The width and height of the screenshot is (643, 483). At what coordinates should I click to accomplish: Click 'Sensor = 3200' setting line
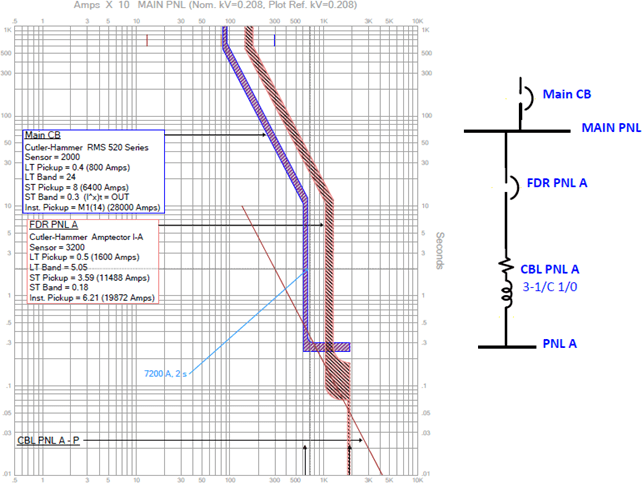coord(57,247)
